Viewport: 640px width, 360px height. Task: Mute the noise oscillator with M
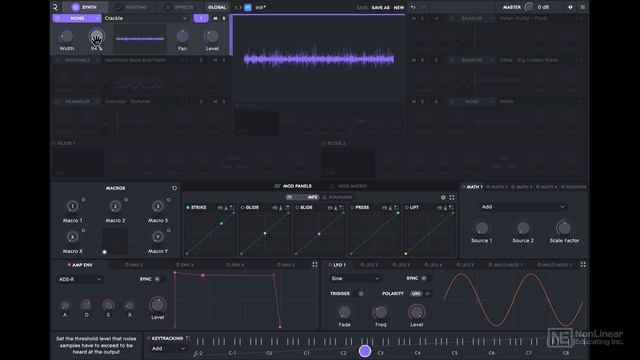click(x=215, y=18)
